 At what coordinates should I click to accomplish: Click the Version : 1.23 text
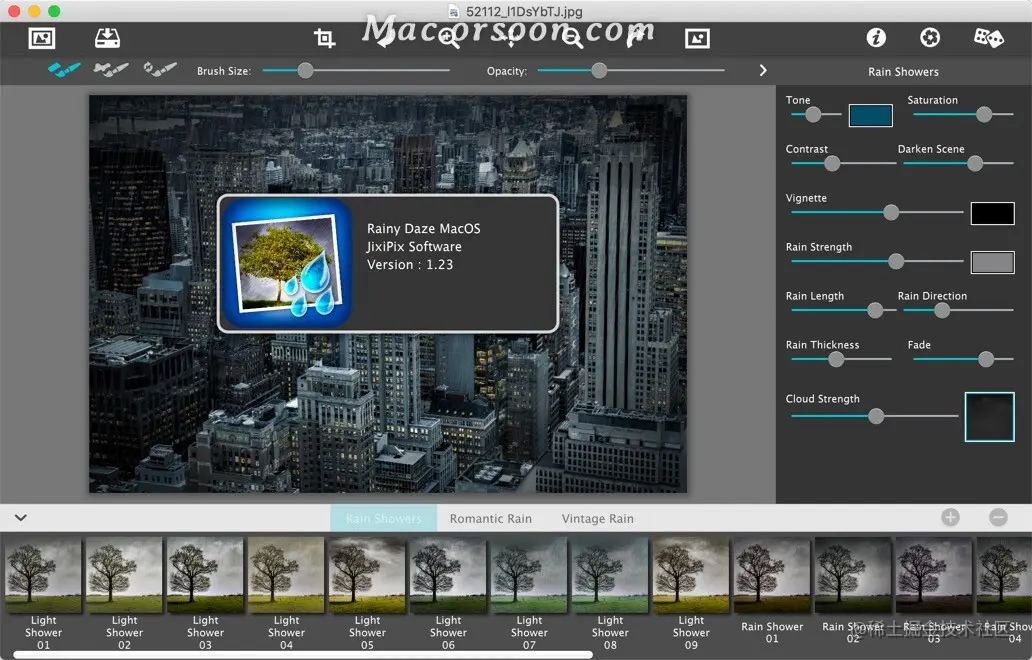(410, 265)
